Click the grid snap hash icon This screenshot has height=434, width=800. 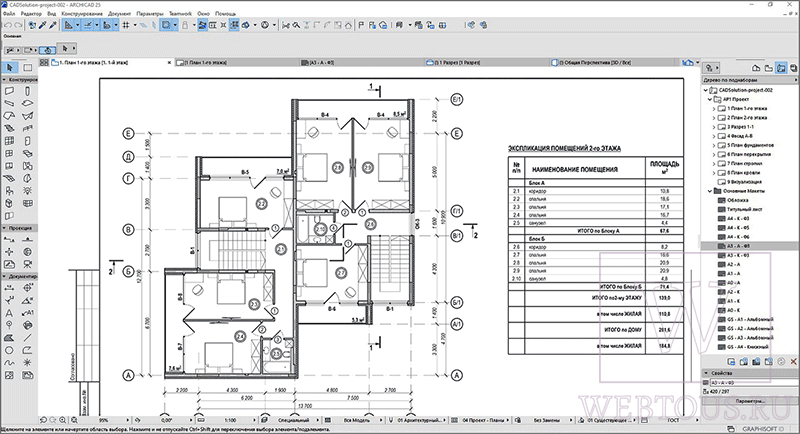pos(126,25)
